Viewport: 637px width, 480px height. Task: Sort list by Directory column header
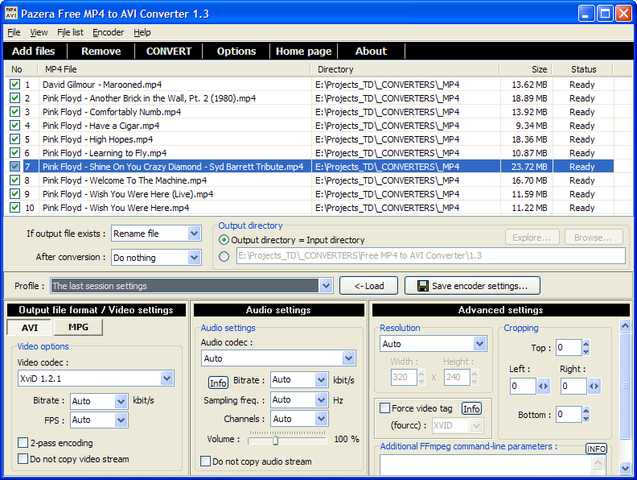click(405, 69)
